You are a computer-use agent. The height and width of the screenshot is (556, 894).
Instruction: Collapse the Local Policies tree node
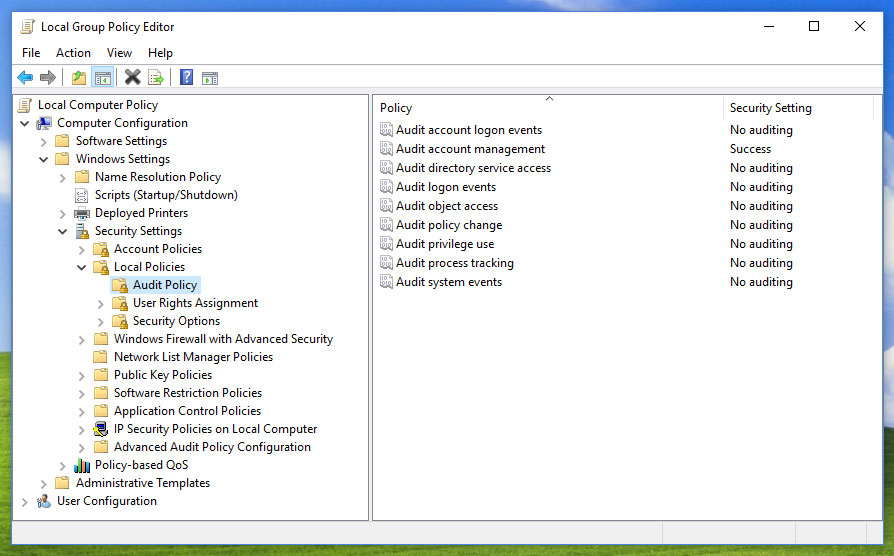point(82,268)
